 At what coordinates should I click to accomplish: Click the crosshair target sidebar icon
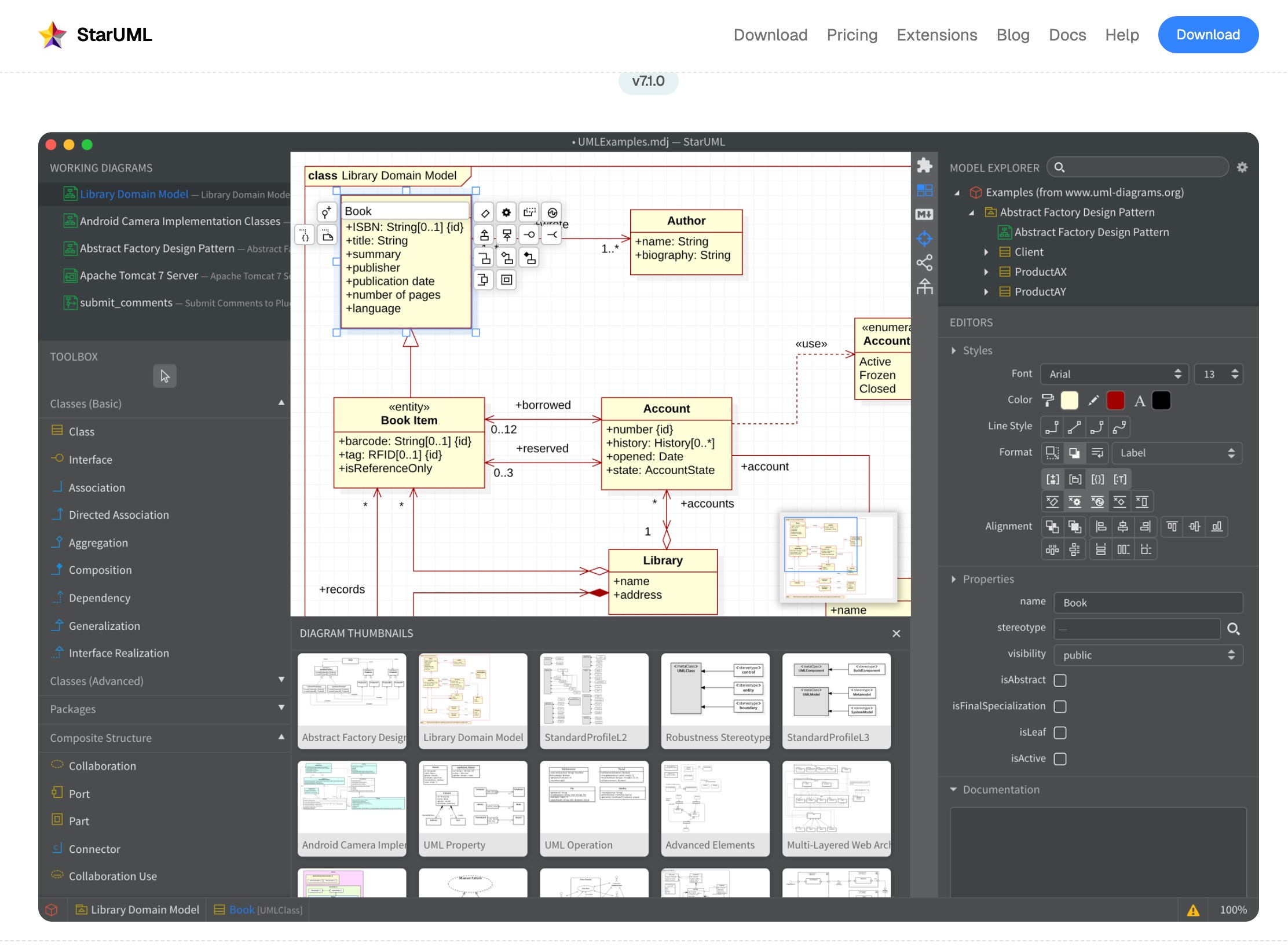coord(924,239)
